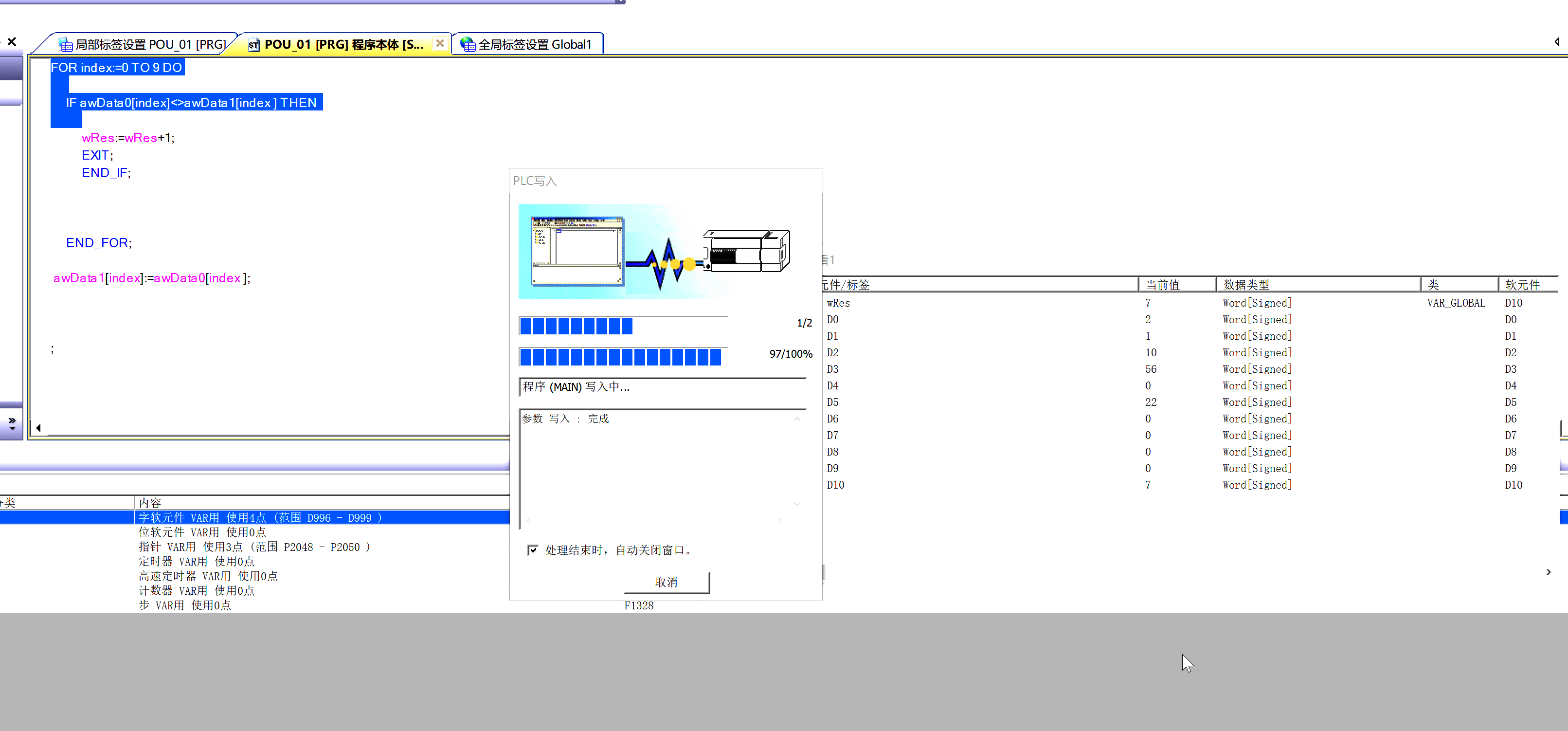Toggle auto-close window when finished checkbox
1568x731 pixels.
coord(533,550)
